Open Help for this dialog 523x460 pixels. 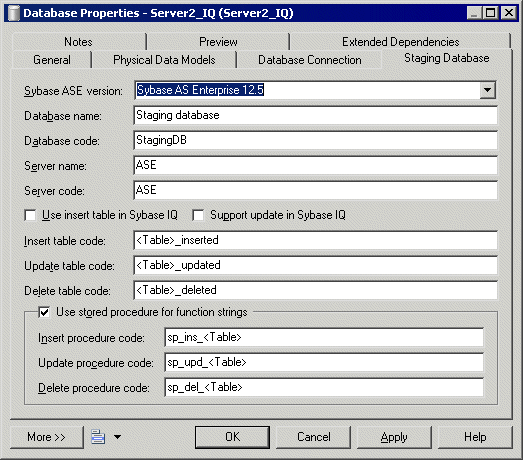475,437
